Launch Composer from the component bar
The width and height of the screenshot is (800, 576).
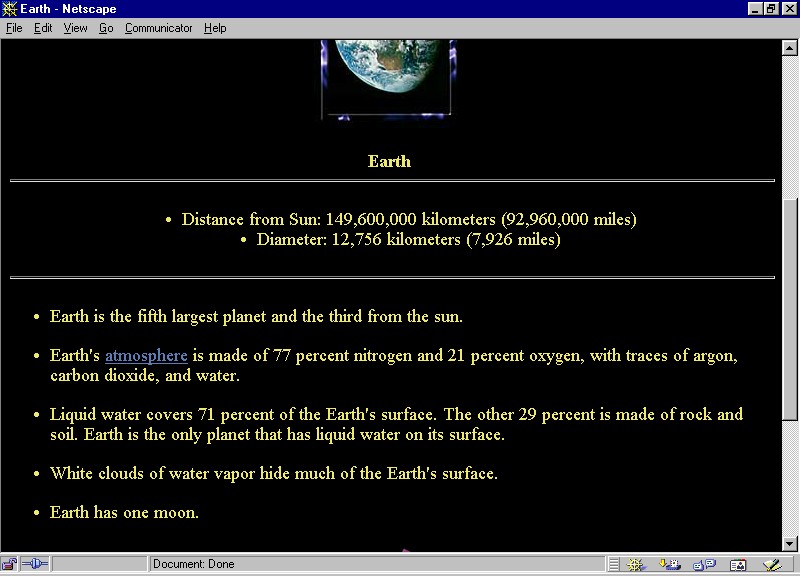[770, 564]
